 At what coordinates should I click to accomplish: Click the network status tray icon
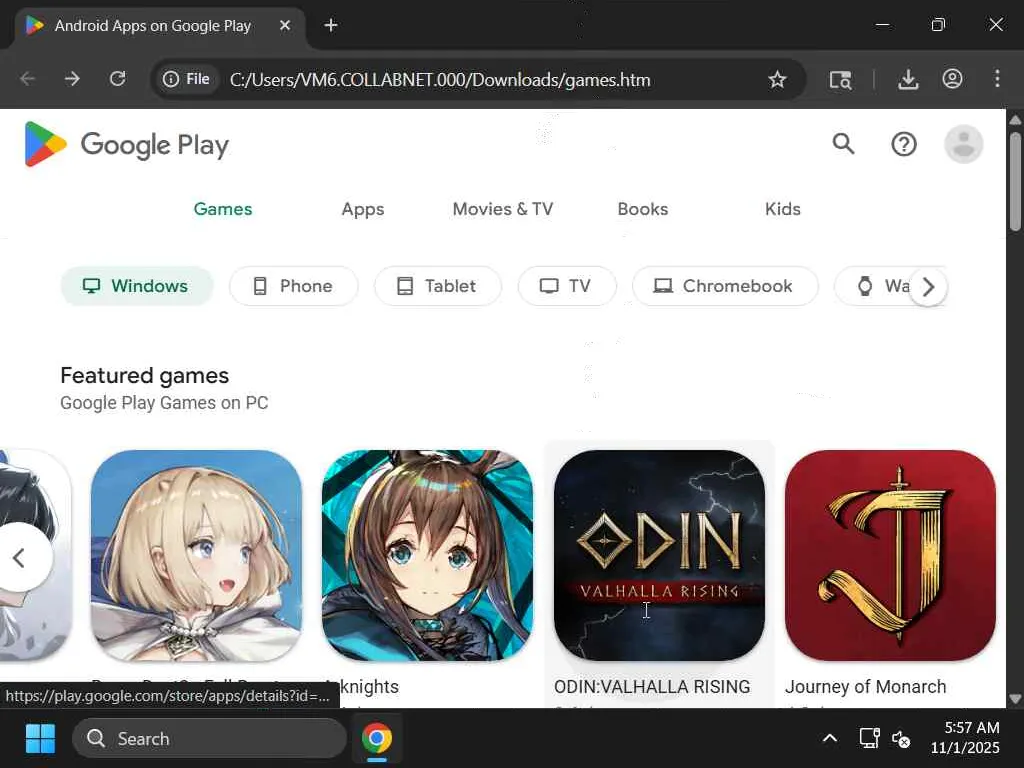(869, 739)
